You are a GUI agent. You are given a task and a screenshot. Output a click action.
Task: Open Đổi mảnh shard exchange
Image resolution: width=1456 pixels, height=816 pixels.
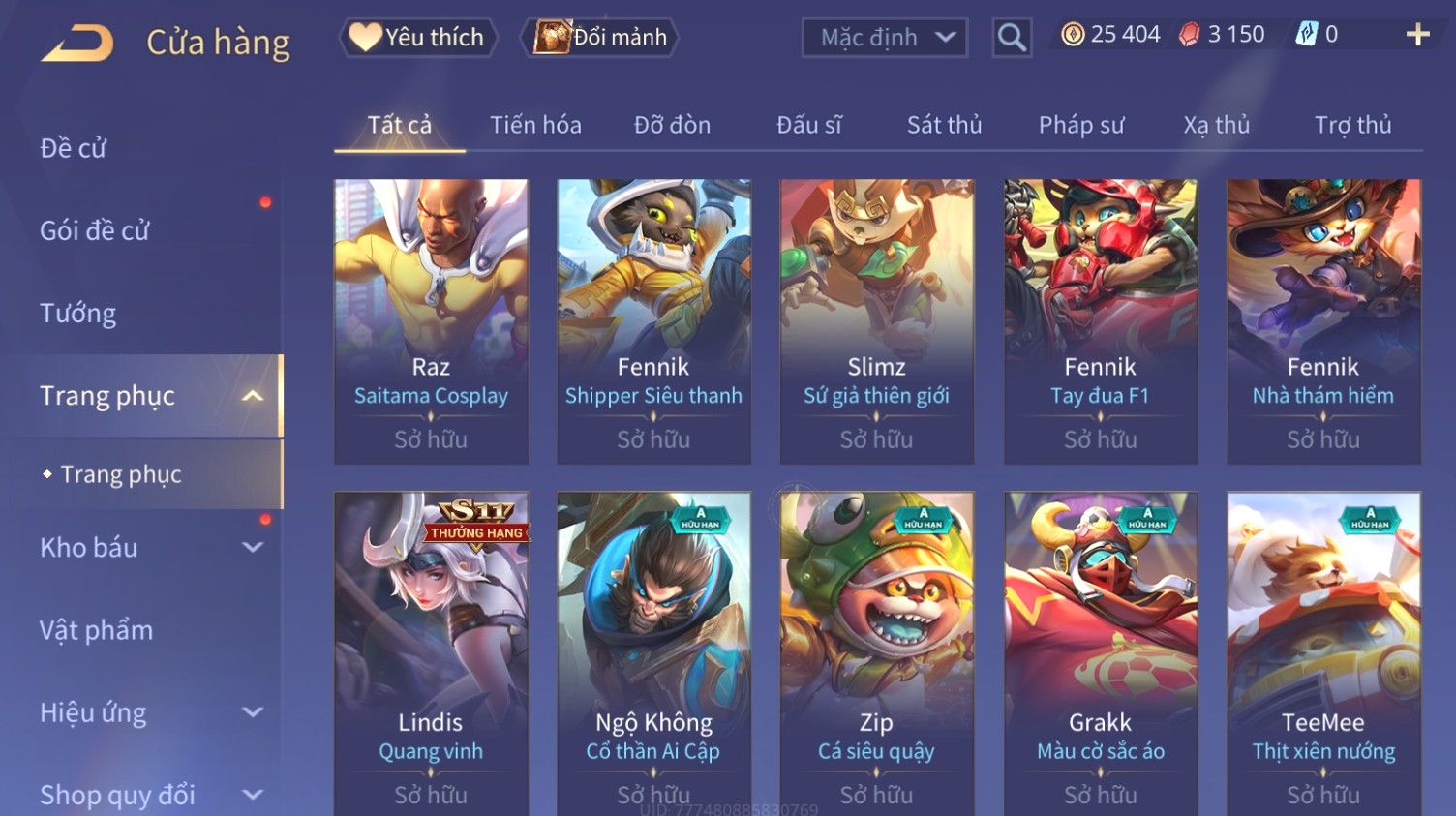[599, 38]
